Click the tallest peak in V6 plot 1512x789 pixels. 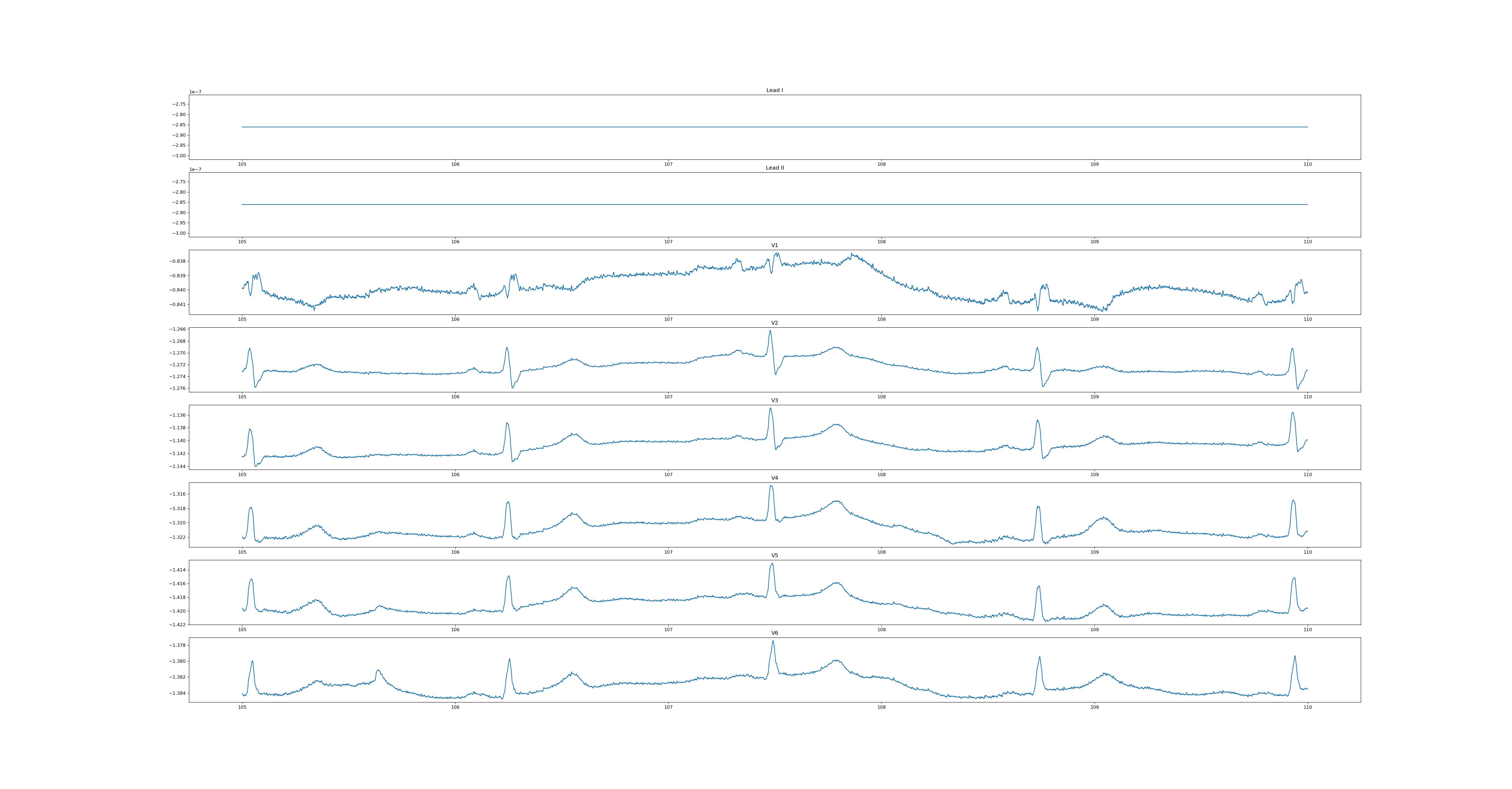click(x=773, y=641)
